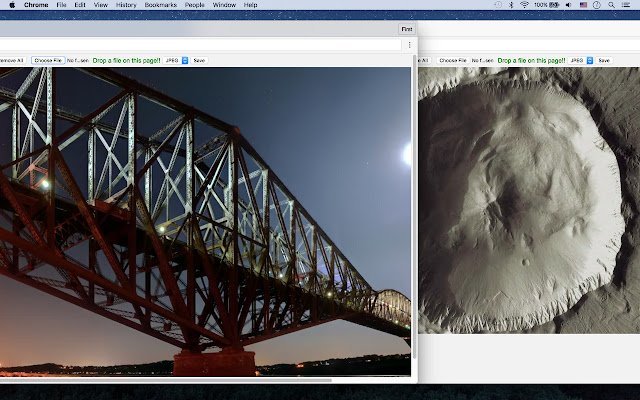This screenshot has width=640, height=400.
Task: Open the Wi-Fi status menu
Action: (524, 5)
